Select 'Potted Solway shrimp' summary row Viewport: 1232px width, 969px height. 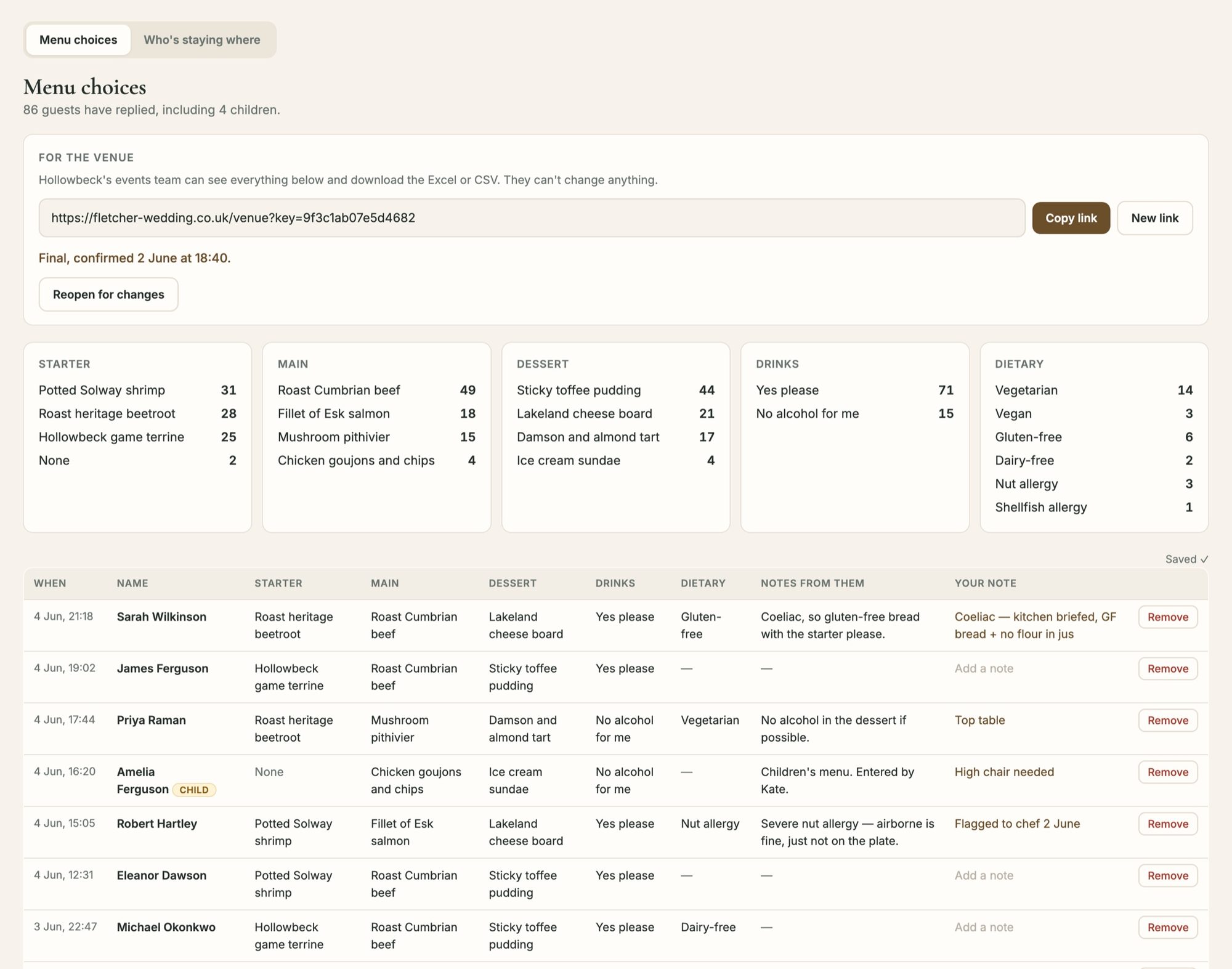137,391
